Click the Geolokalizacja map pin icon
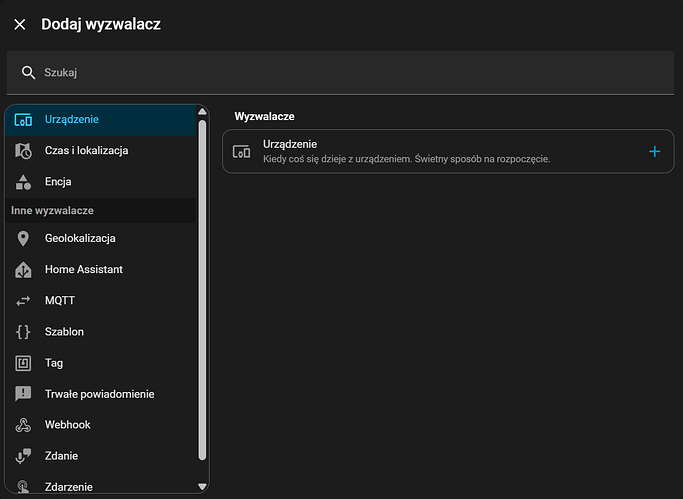The height and width of the screenshot is (499, 683). [24, 238]
